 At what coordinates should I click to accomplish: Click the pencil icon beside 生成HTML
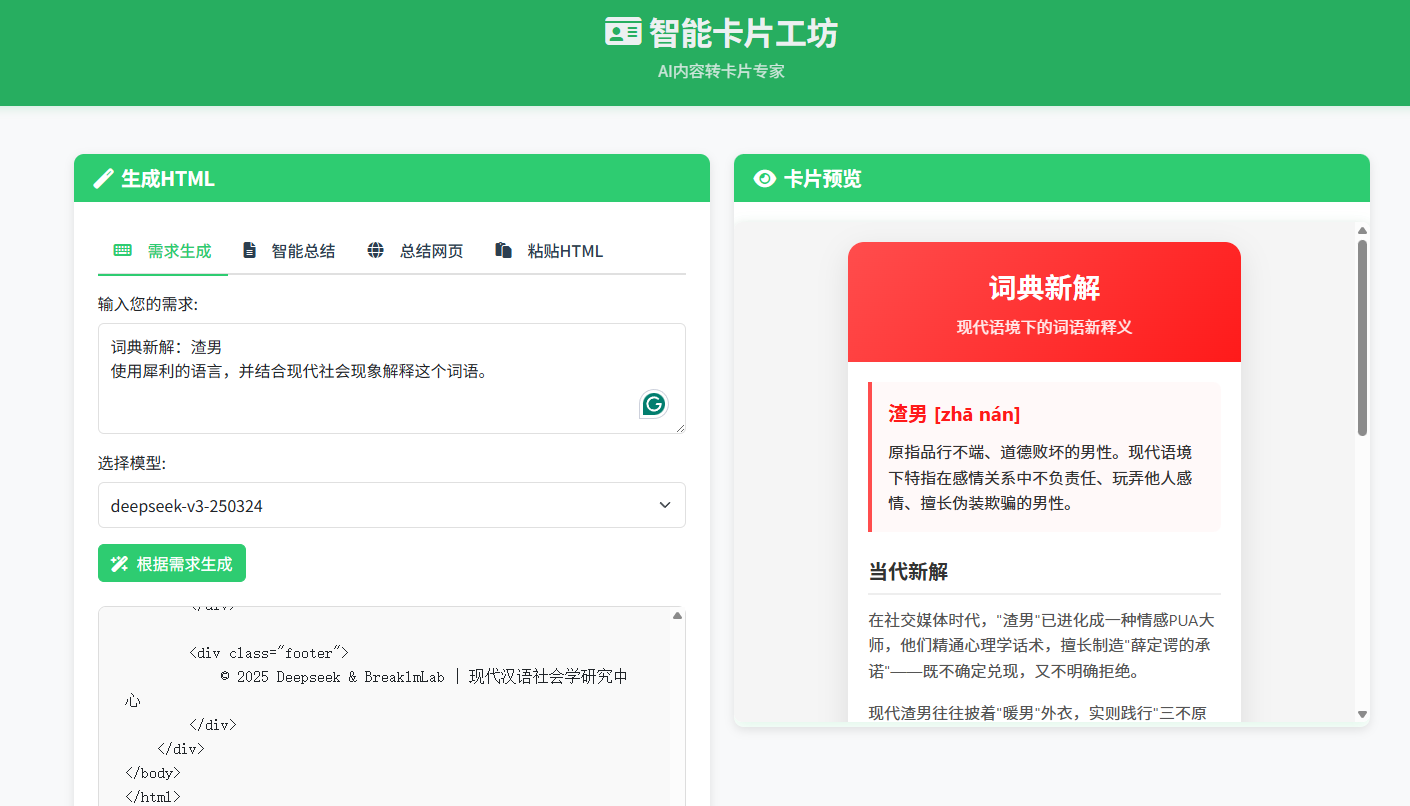(x=103, y=178)
